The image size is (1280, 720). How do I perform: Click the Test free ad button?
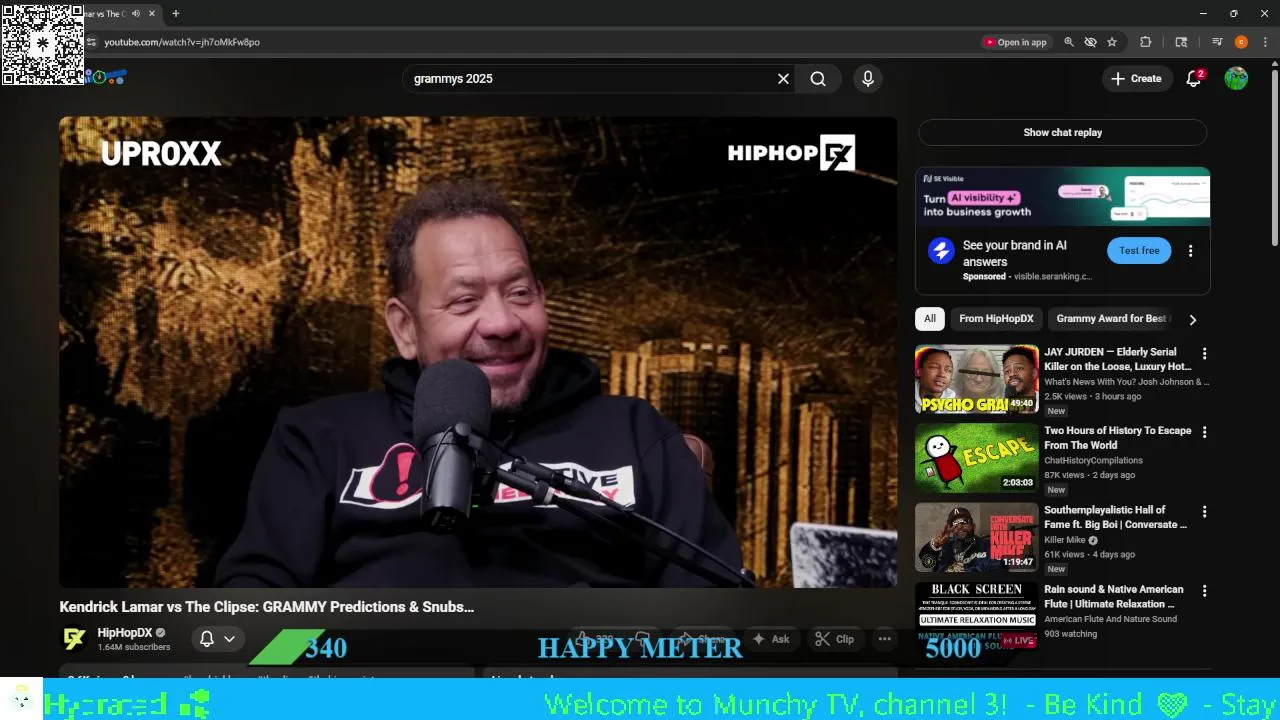coord(1139,251)
